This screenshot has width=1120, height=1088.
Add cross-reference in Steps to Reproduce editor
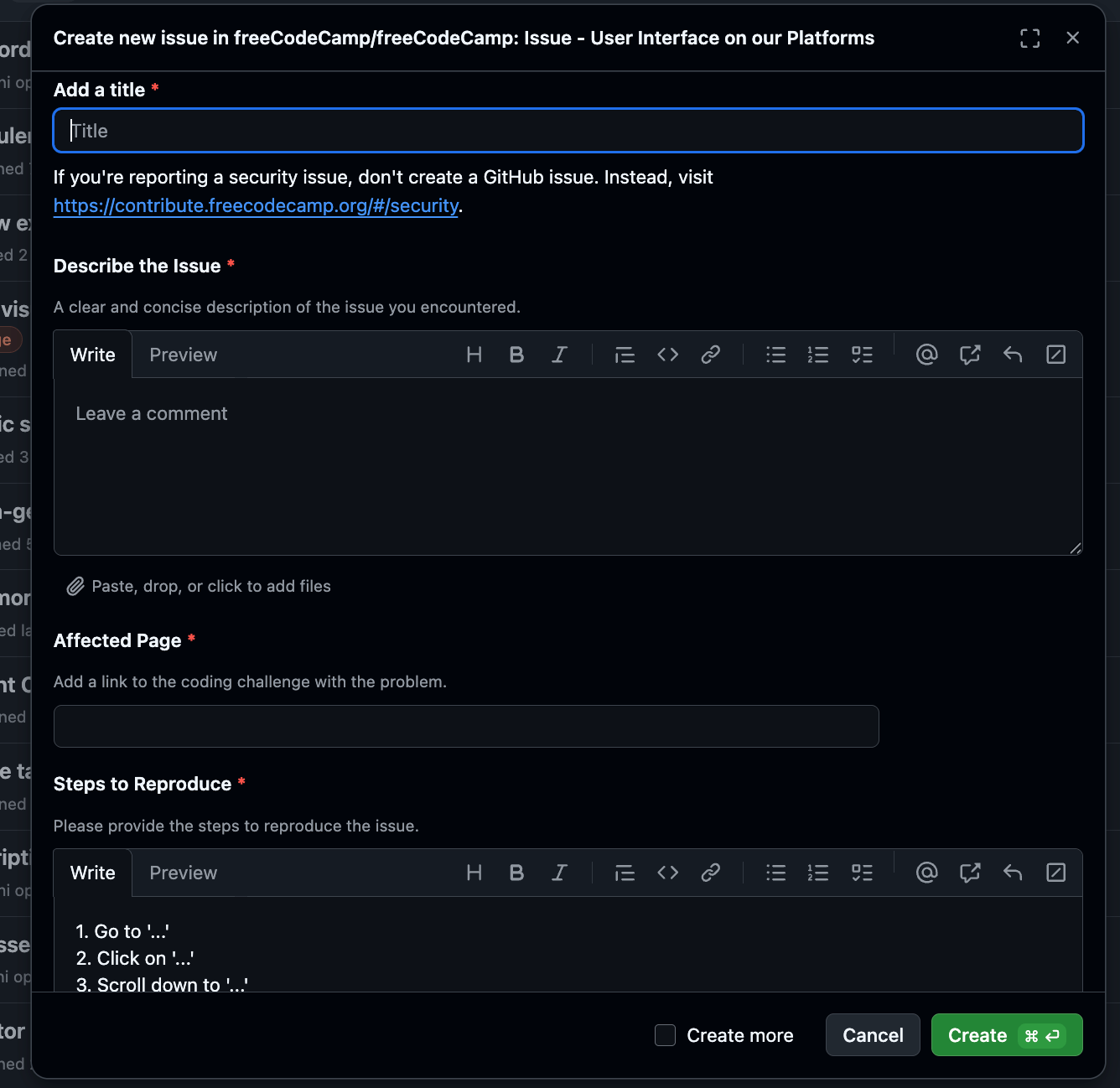pyautogui.click(x=970, y=873)
